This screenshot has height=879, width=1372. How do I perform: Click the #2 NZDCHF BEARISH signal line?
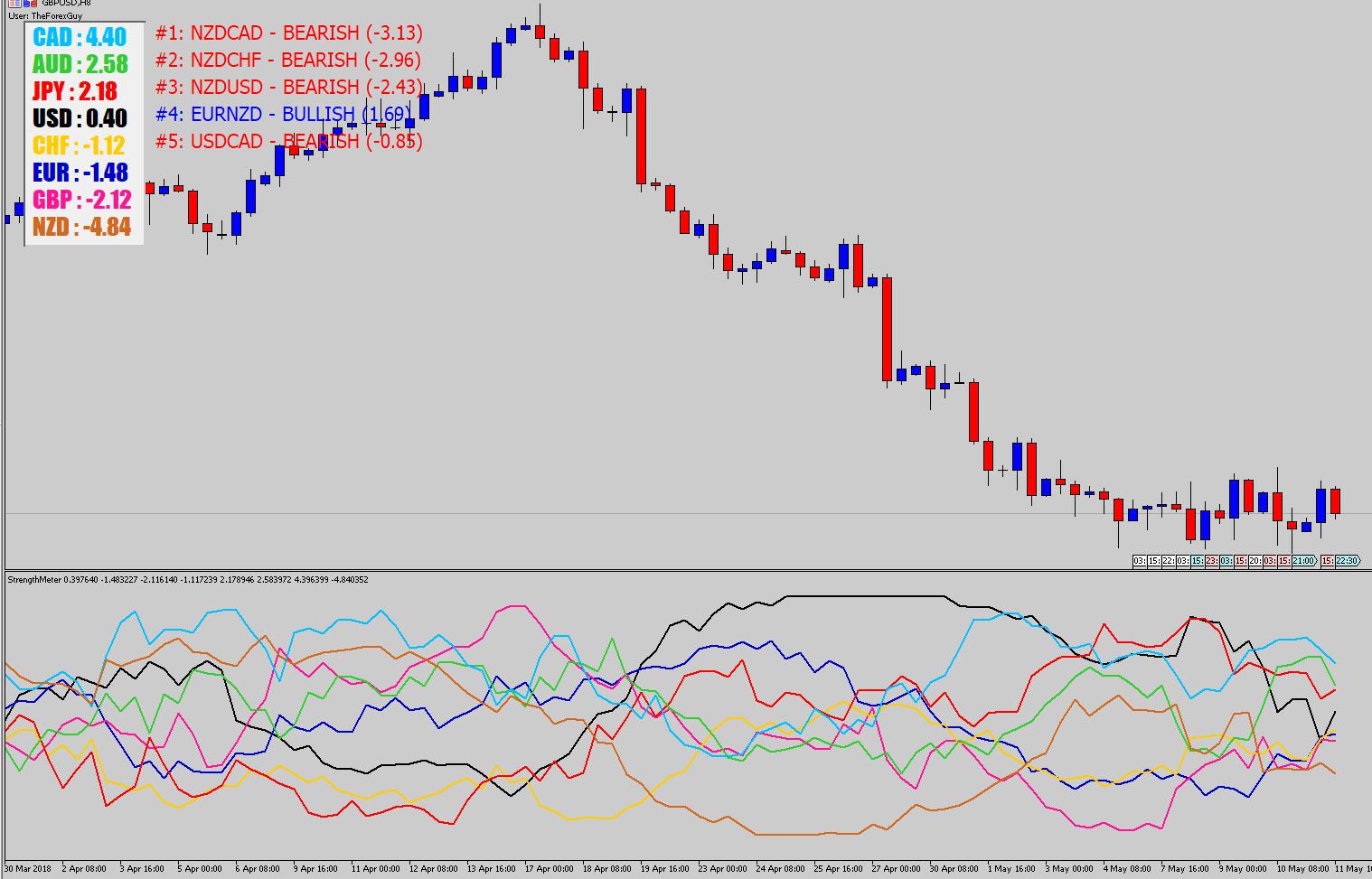pos(288,61)
